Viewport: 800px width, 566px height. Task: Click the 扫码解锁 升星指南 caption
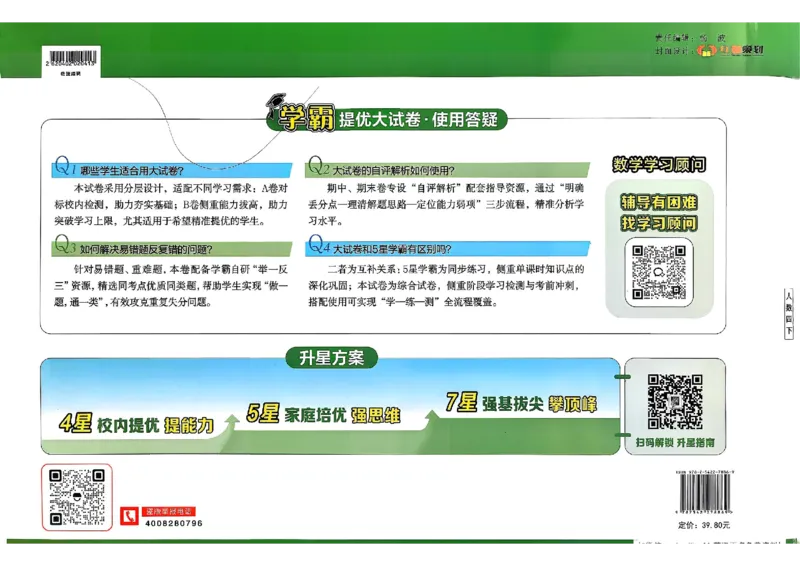point(674,443)
